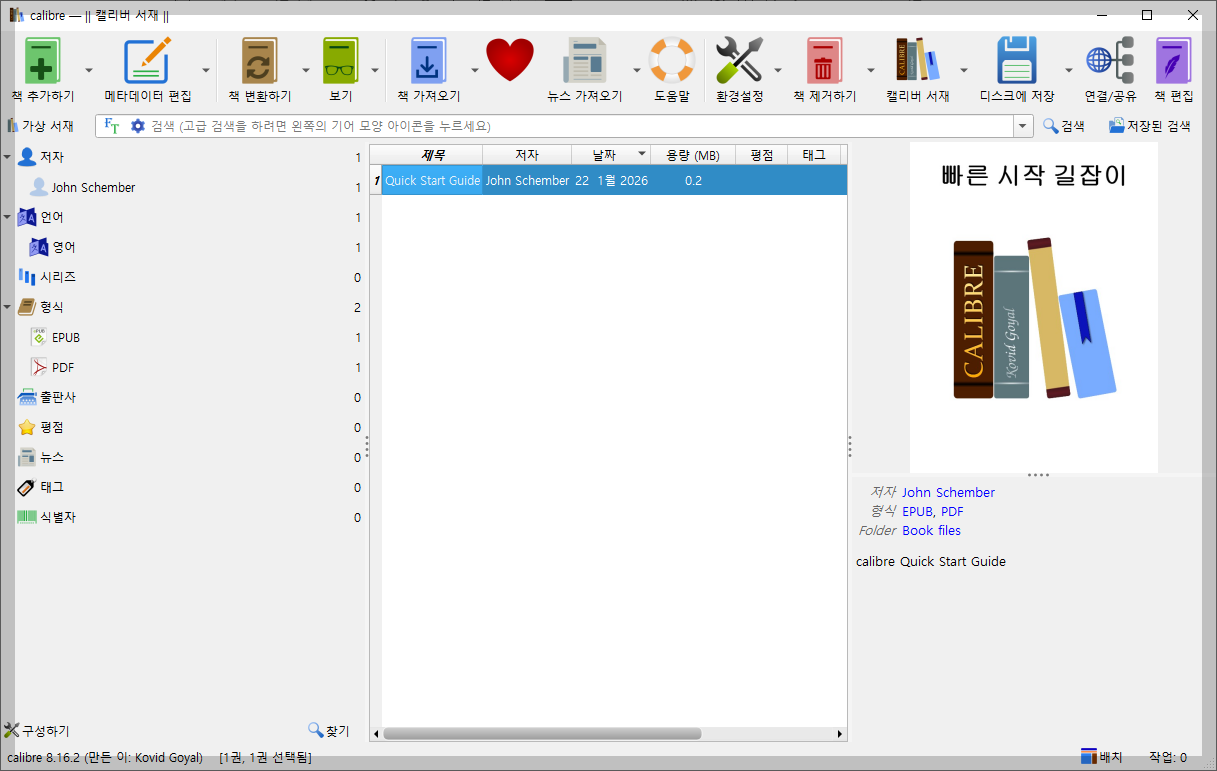1217x771 pixels.
Task: Open the dropdown arrow next to 책 변환하기
Action: click(306, 70)
